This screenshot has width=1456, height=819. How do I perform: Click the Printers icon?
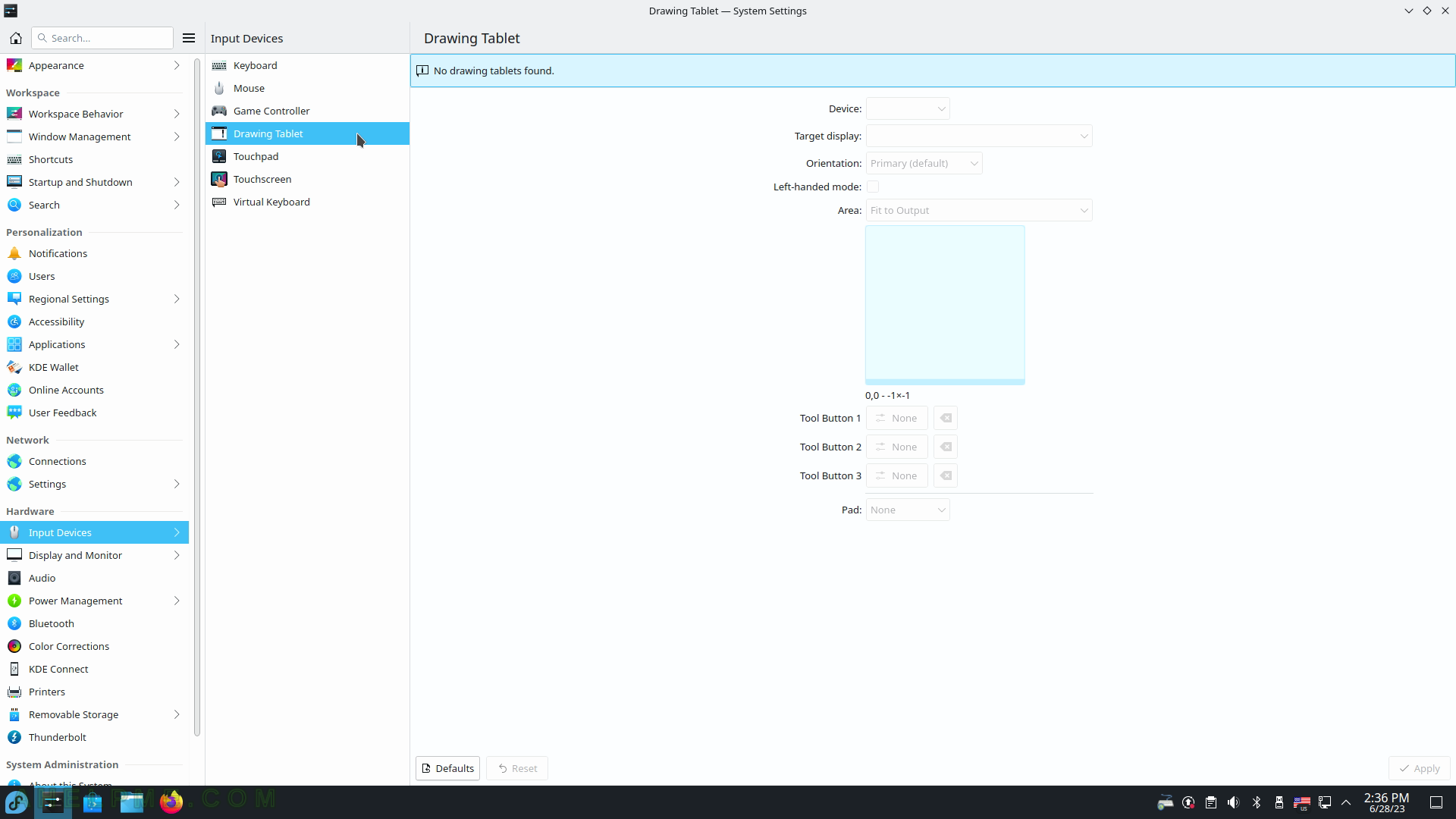point(14,692)
